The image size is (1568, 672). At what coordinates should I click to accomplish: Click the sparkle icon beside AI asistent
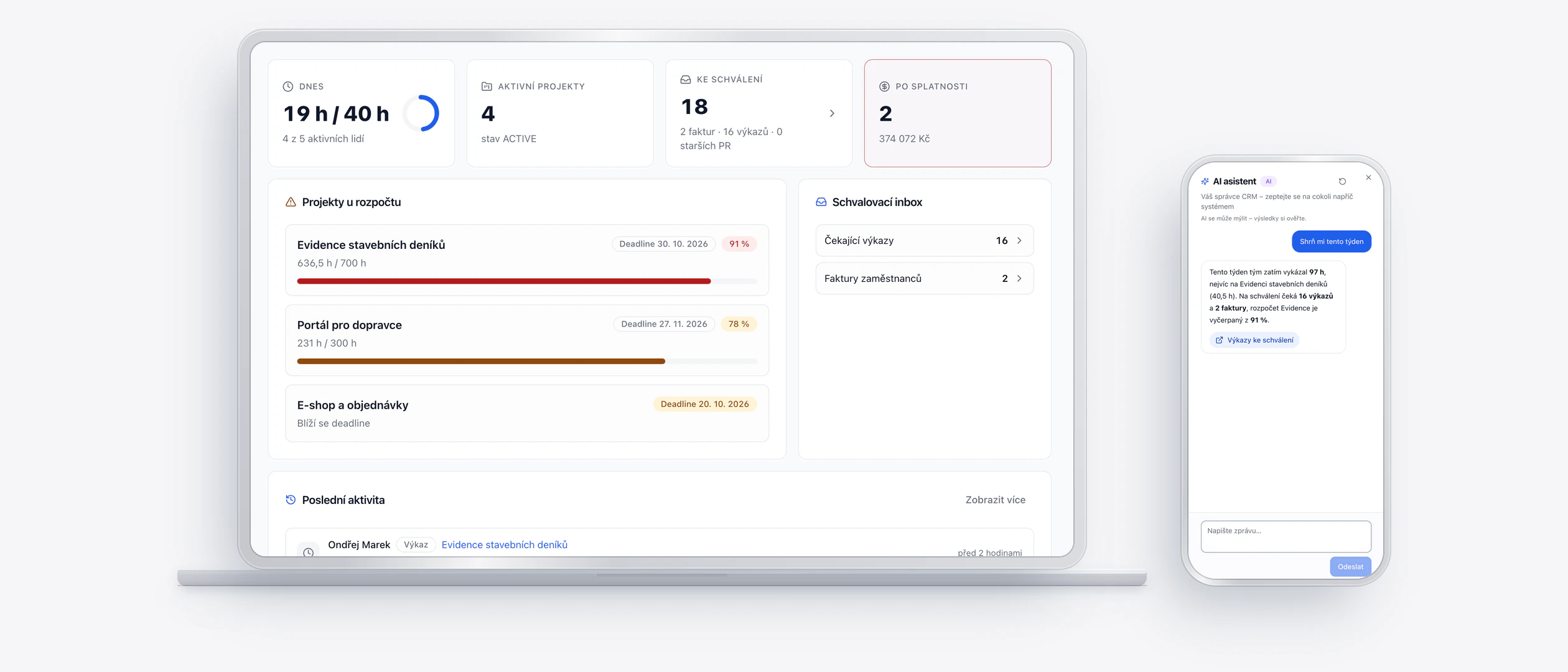tap(1205, 182)
